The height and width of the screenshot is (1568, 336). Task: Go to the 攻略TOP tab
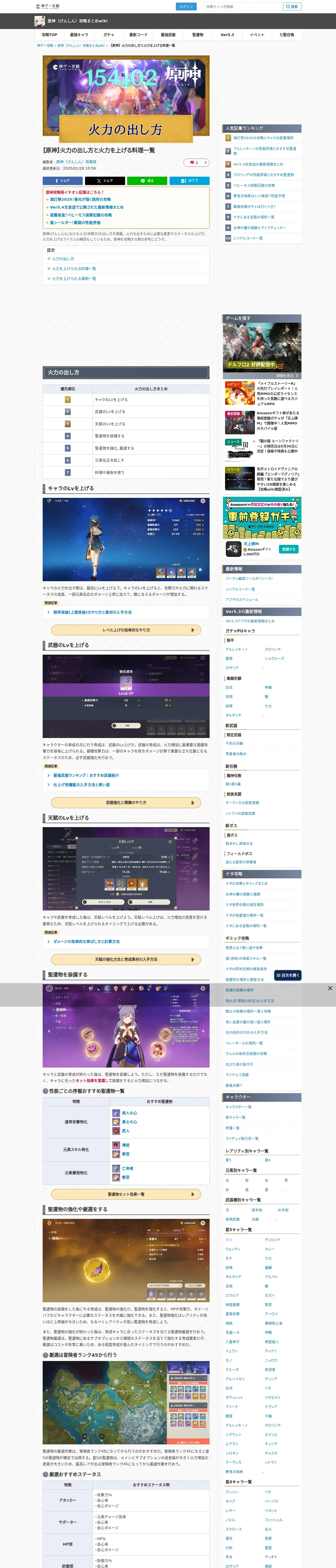pyautogui.click(x=49, y=35)
